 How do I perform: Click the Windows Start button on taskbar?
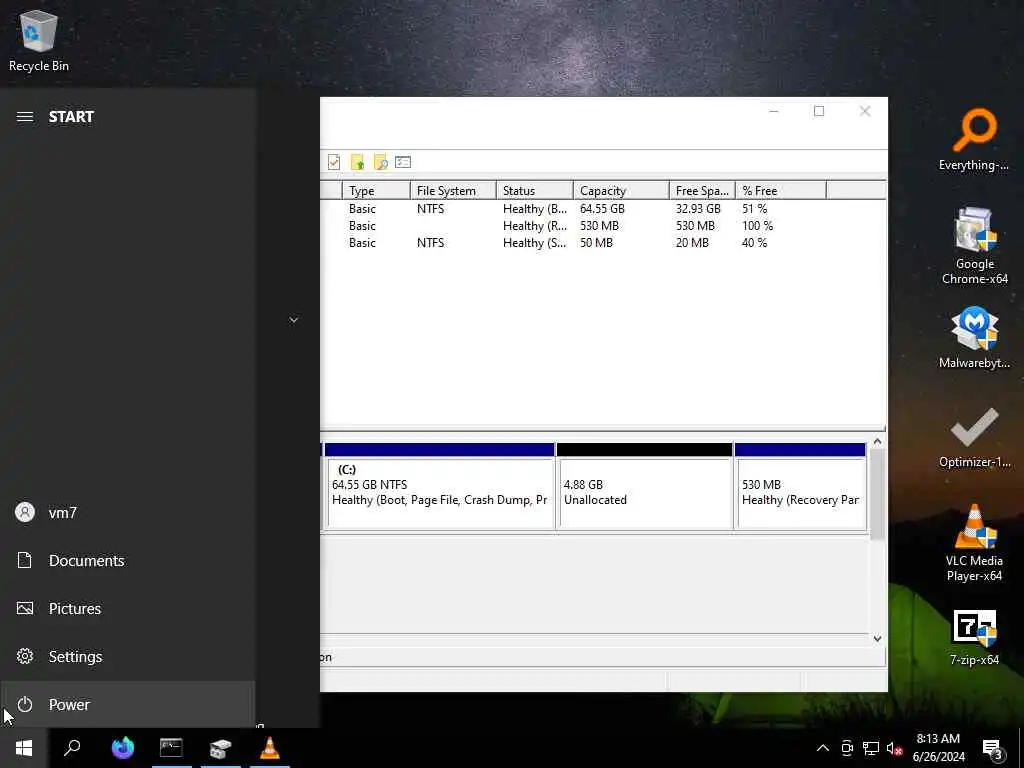coord(24,748)
